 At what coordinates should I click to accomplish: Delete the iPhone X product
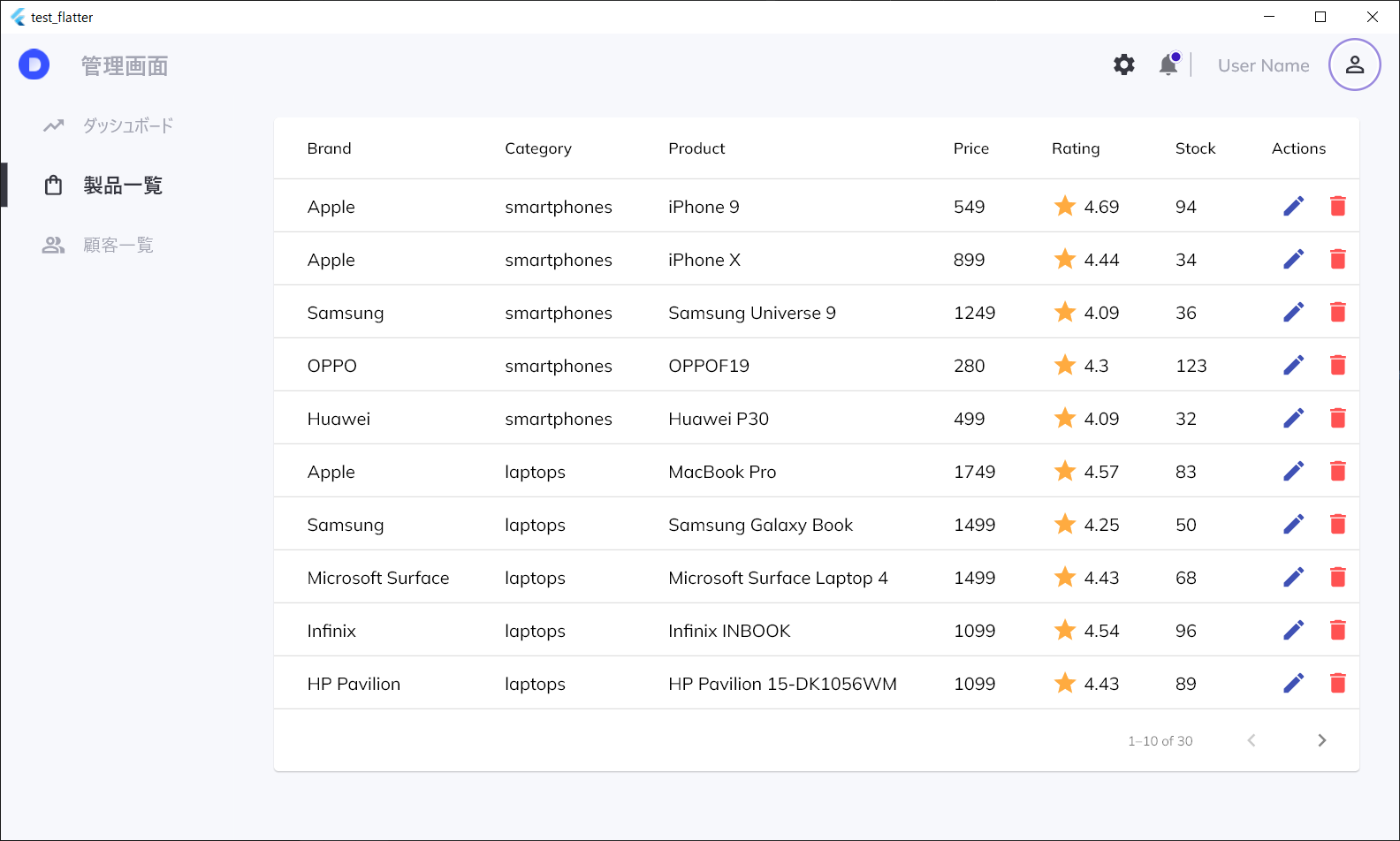[x=1337, y=259]
